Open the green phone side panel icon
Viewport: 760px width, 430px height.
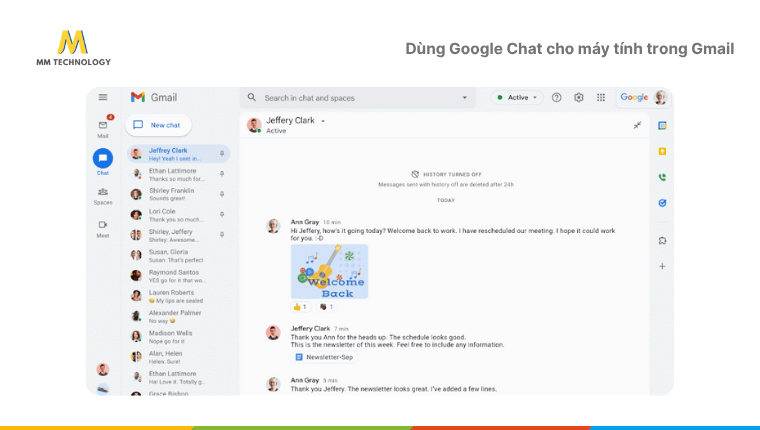click(662, 177)
